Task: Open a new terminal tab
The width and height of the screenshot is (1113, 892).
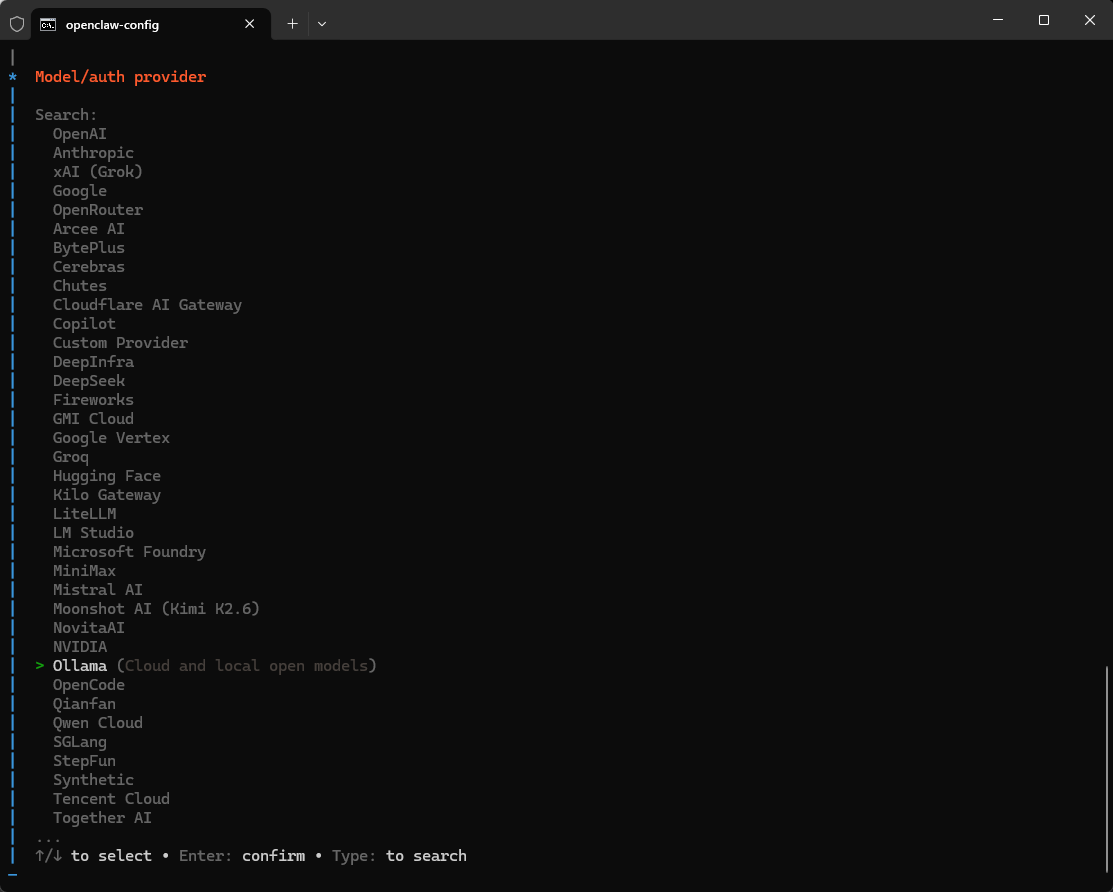Action: click(292, 24)
